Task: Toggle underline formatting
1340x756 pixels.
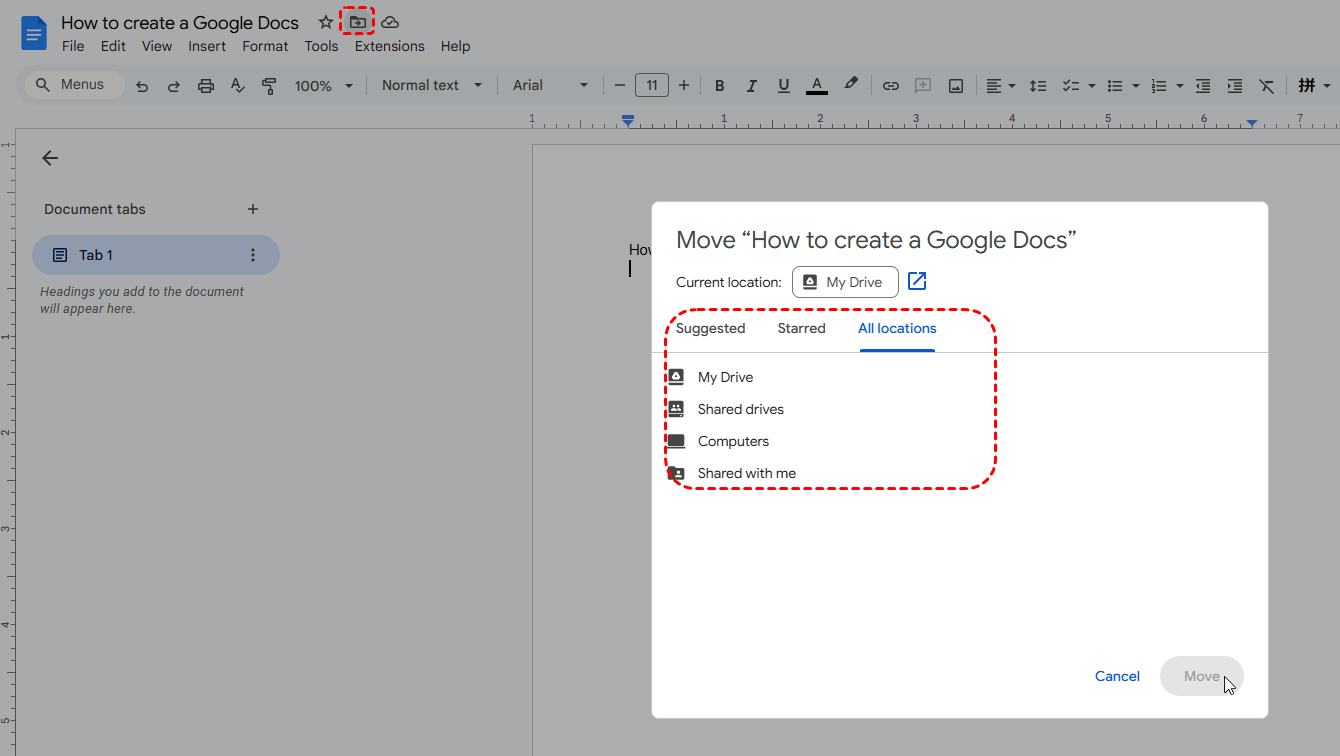Action: click(x=783, y=86)
